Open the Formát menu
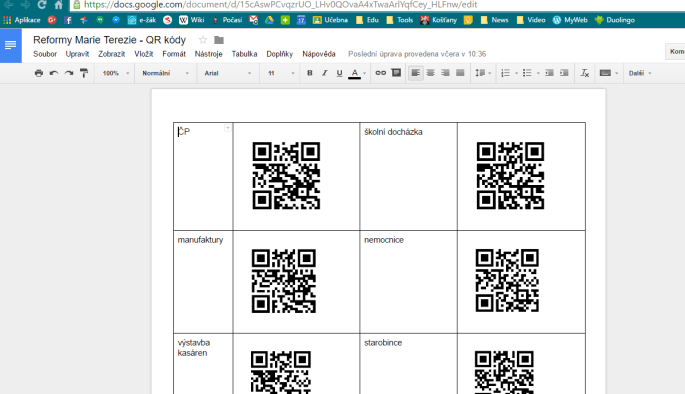 174,54
